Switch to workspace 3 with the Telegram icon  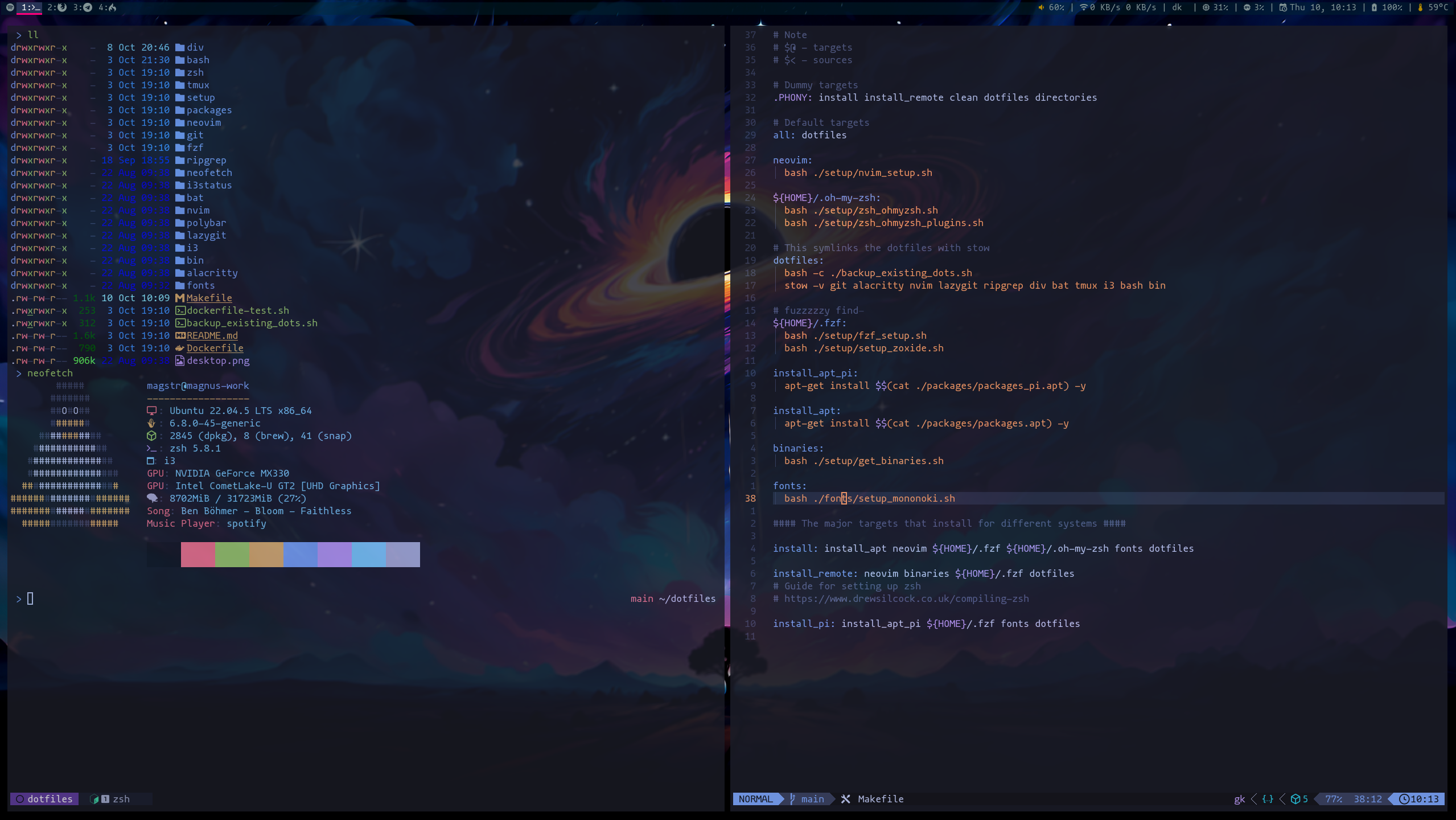click(x=83, y=7)
